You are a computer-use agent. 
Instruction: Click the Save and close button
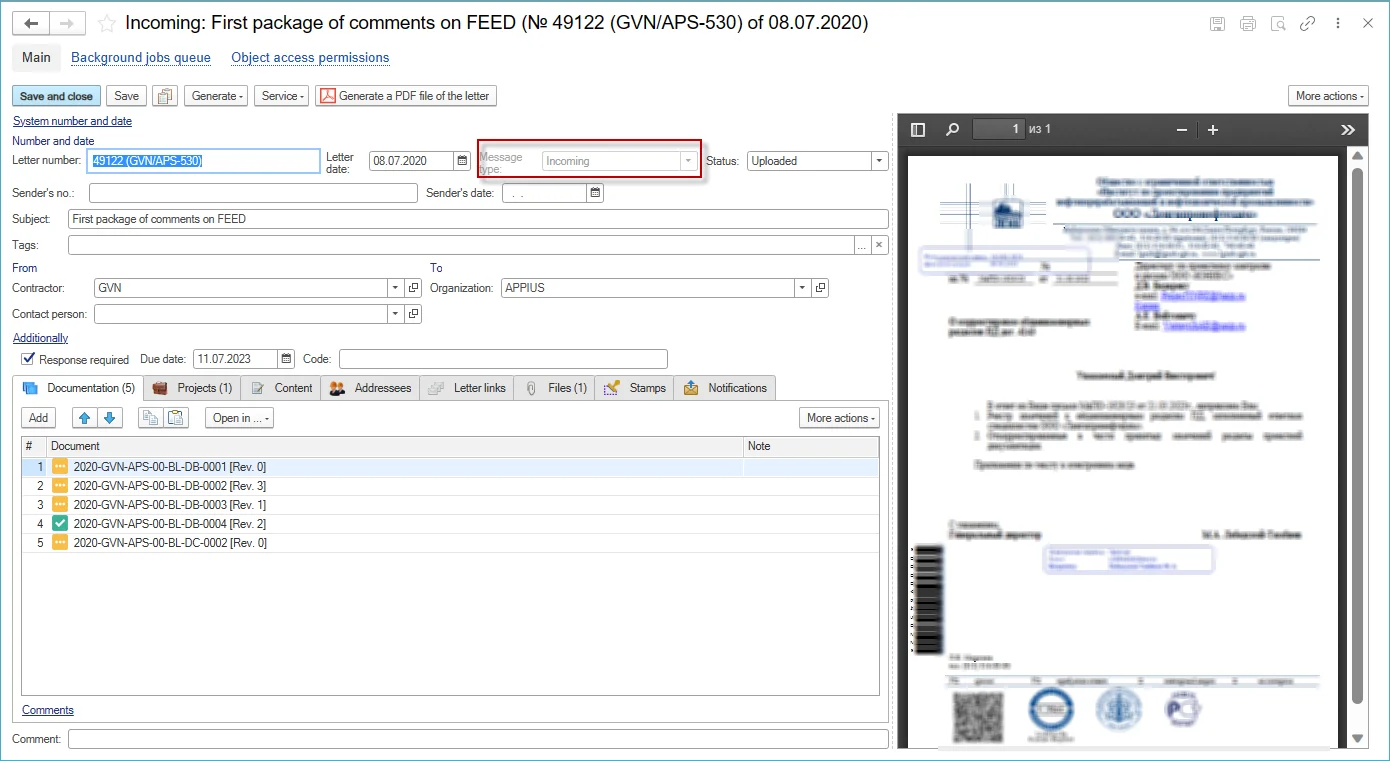click(x=56, y=96)
